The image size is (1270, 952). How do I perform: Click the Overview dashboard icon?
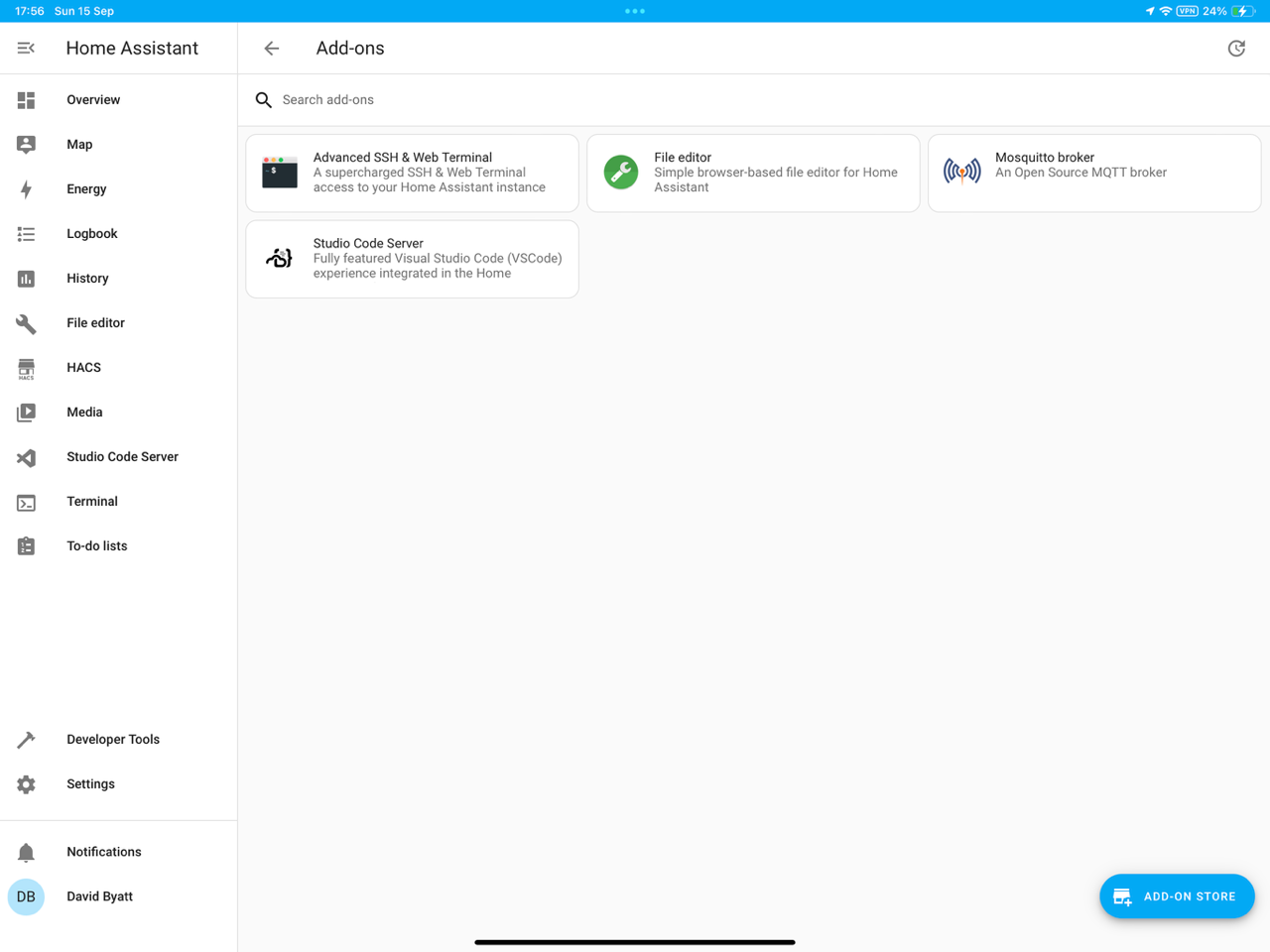(26, 100)
